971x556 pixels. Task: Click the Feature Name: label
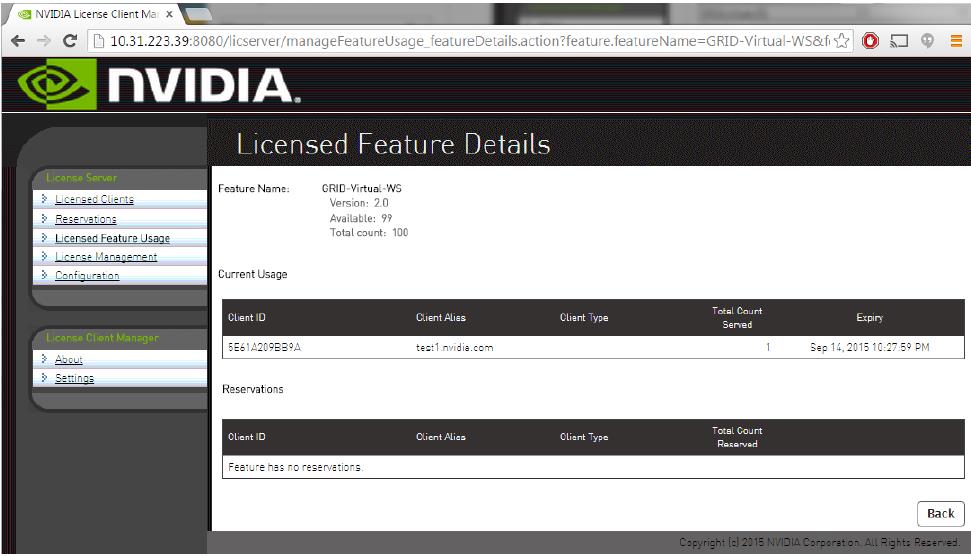pos(253,188)
